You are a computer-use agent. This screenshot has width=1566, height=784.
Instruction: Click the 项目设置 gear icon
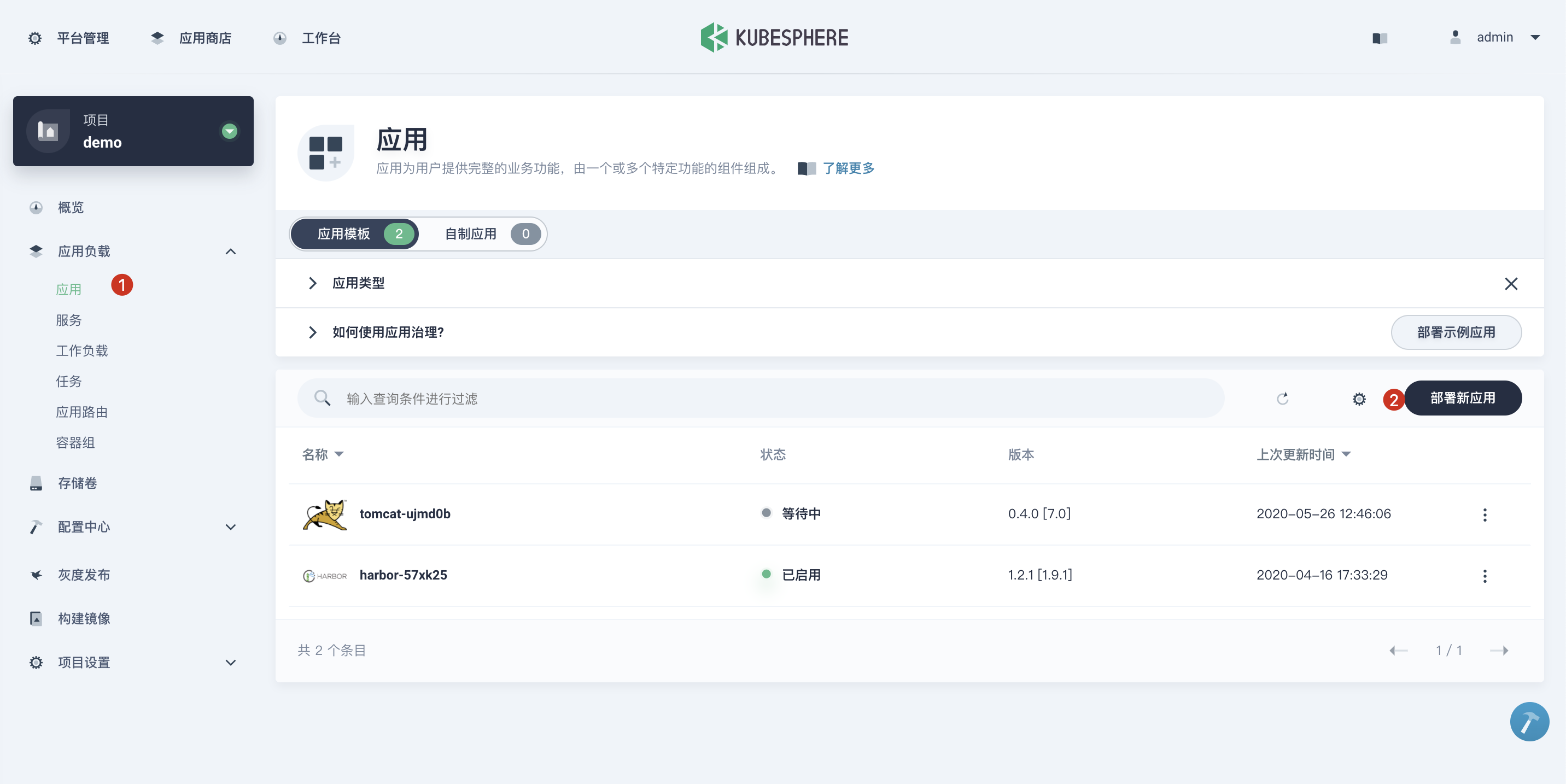pos(36,663)
